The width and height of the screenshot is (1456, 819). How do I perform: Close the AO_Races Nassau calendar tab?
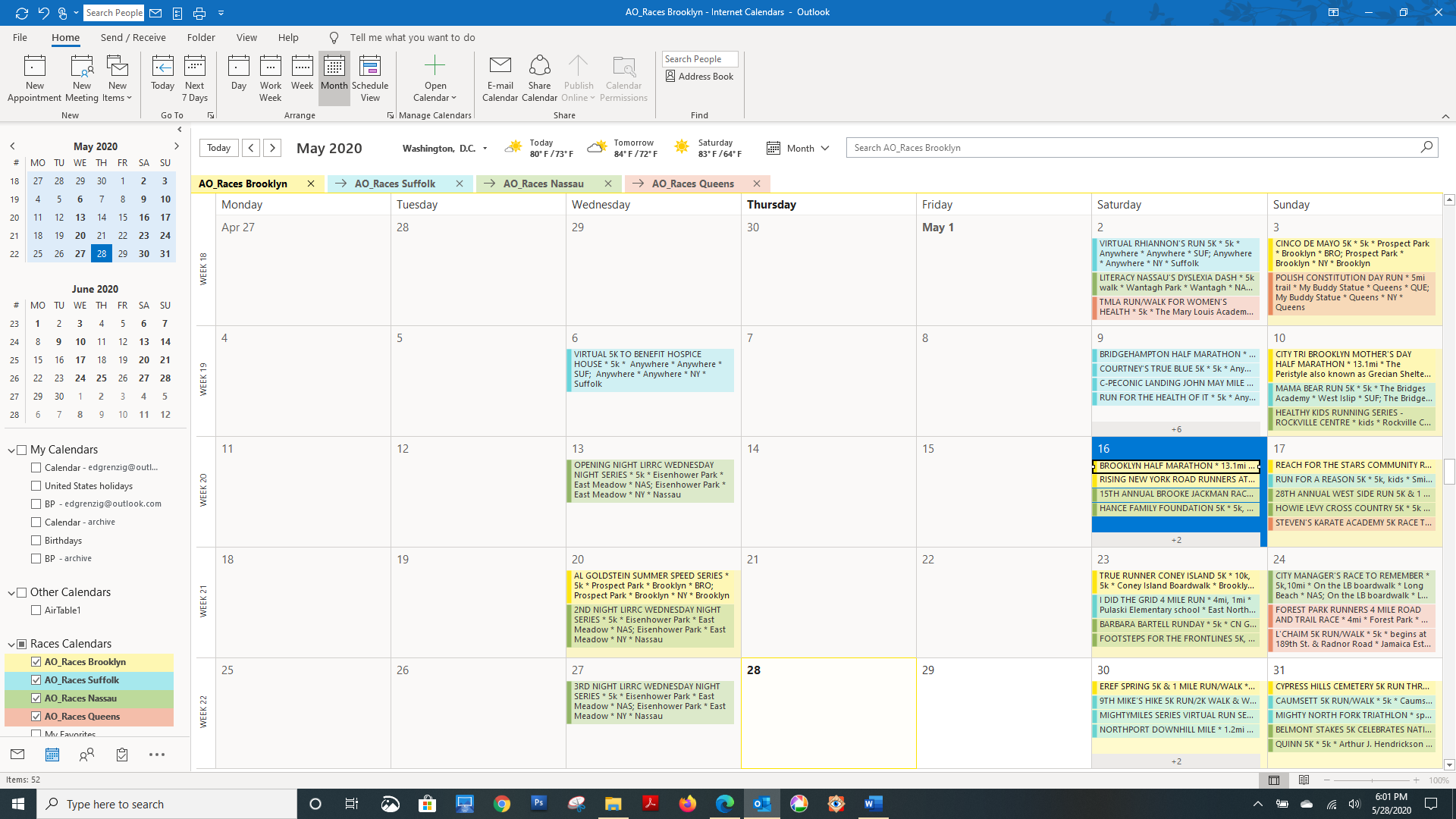(x=608, y=184)
